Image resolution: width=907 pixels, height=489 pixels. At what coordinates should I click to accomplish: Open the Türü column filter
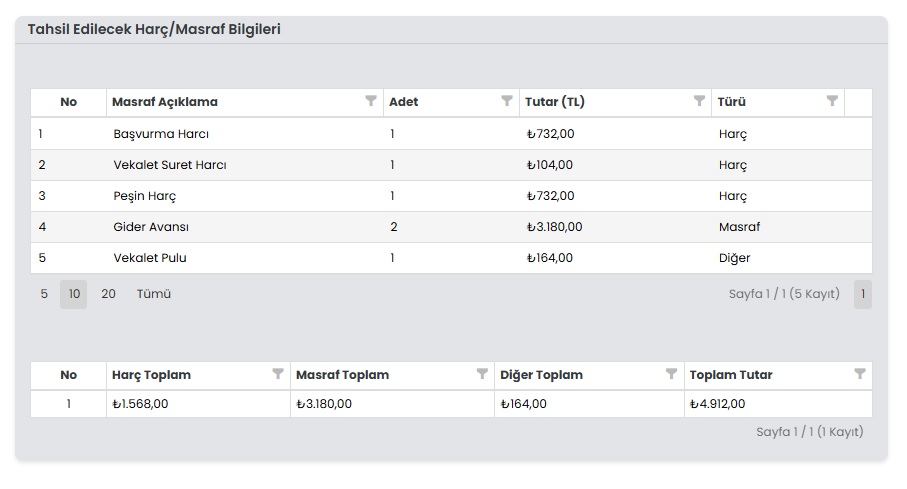pos(832,101)
